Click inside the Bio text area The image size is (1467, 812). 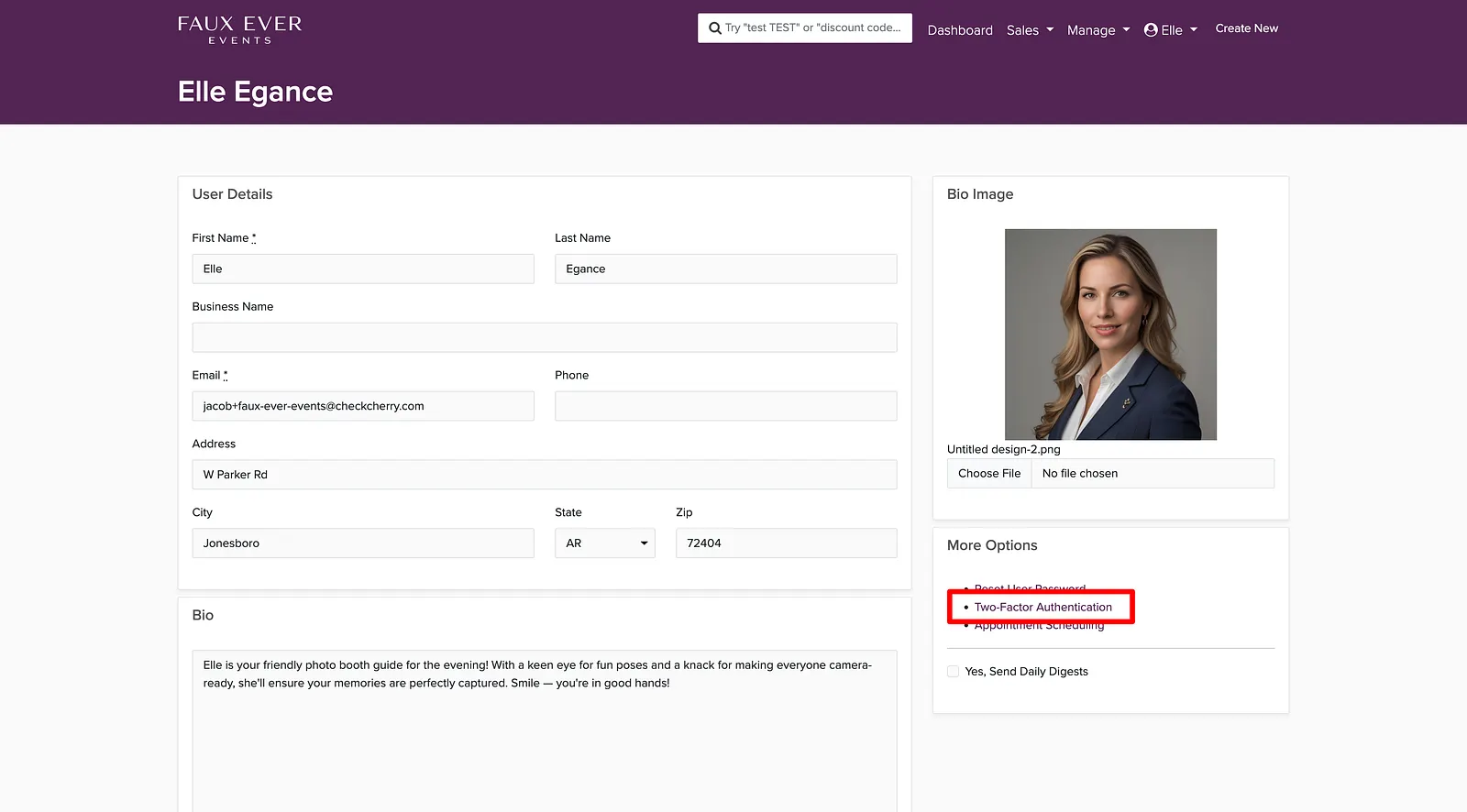click(545, 731)
